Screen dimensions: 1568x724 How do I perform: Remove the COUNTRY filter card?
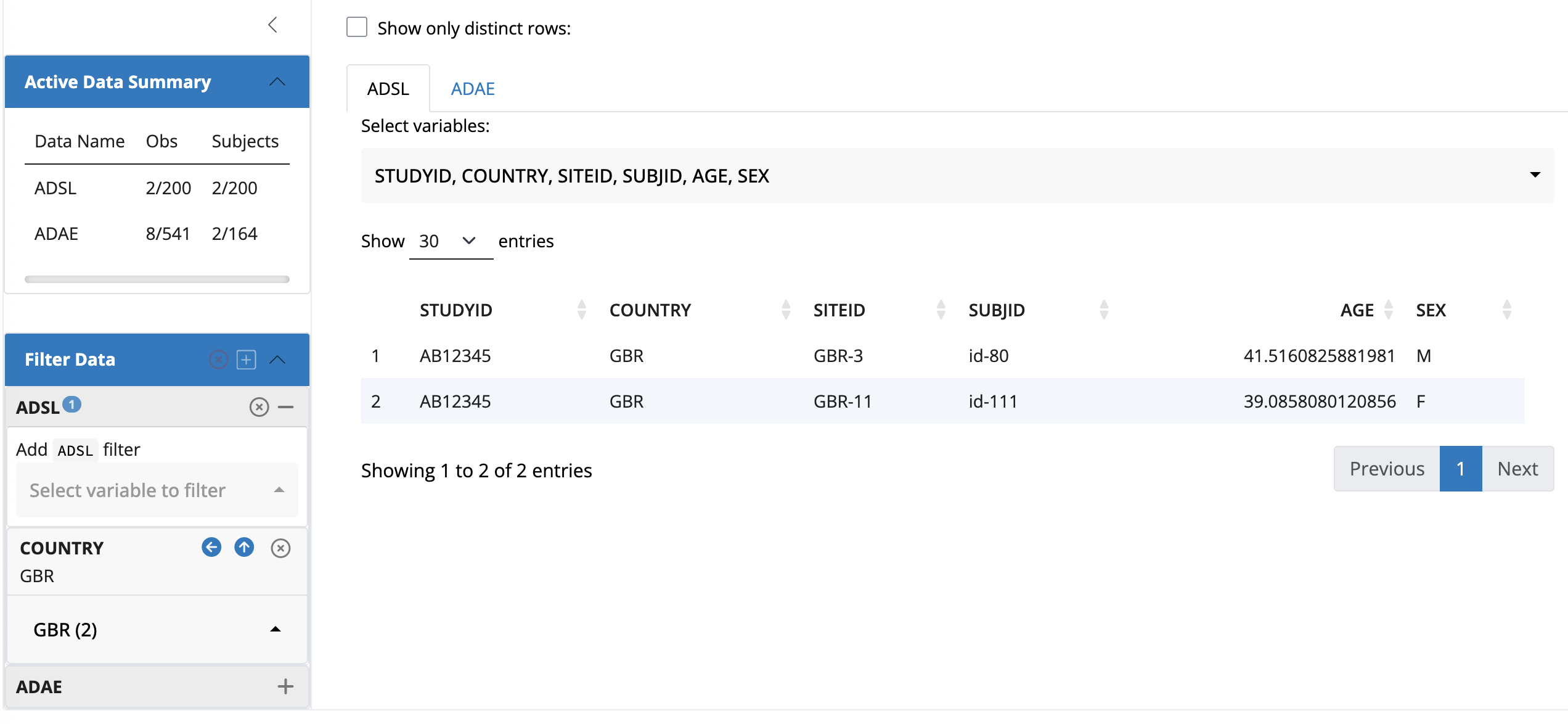(x=280, y=548)
